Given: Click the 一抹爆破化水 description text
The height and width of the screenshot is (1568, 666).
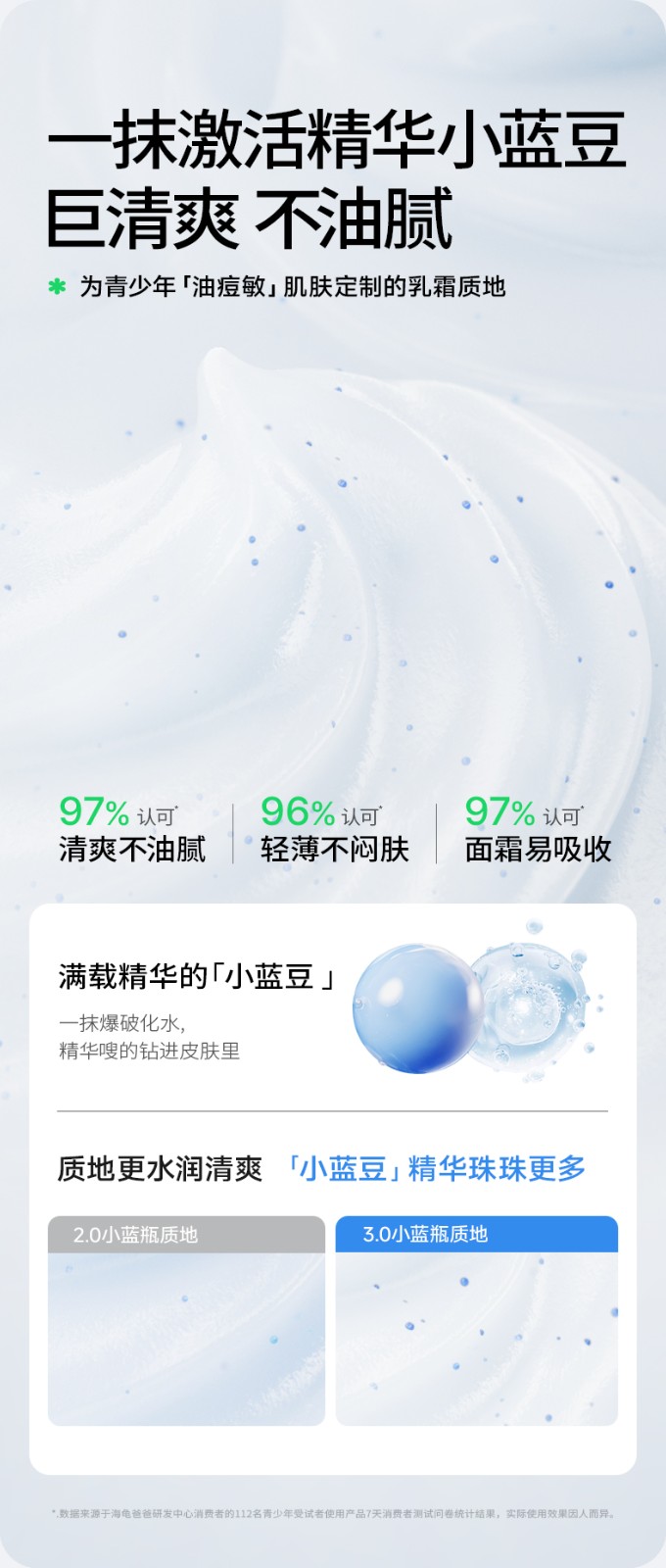Looking at the screenshot, I should point(149,1037).
